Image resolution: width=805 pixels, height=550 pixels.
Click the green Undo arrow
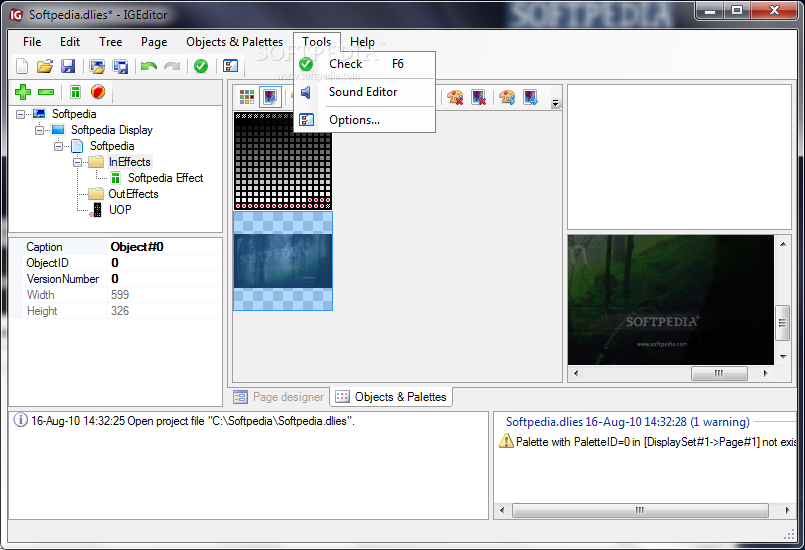(149, 66)
